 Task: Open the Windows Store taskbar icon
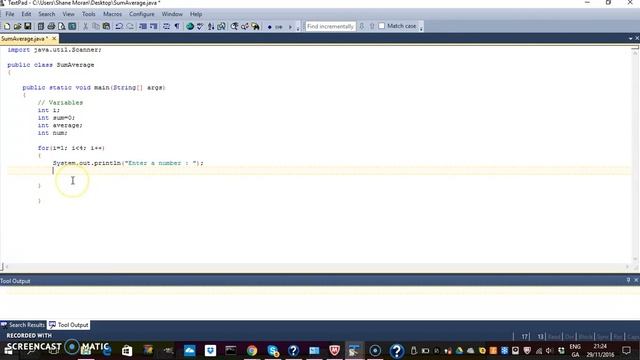[127, 350]
